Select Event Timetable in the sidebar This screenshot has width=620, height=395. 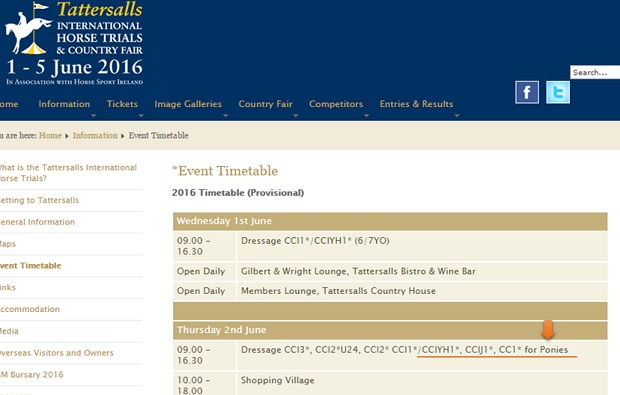[30, 265]
